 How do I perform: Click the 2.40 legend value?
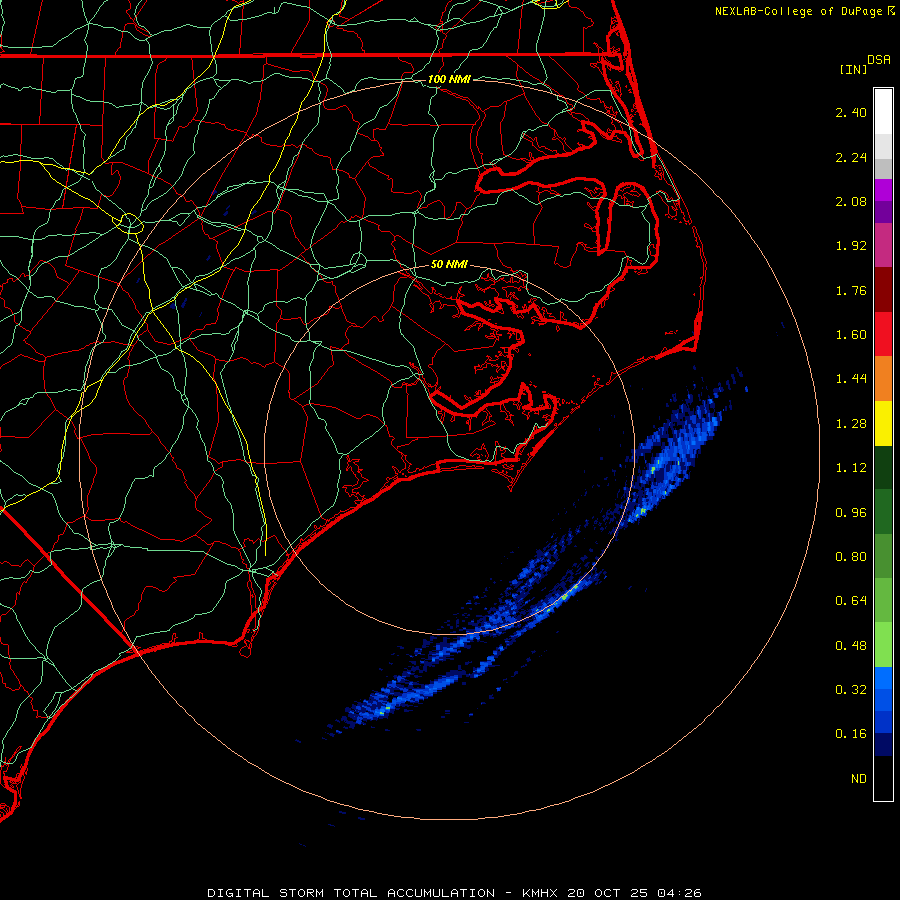[851, 112]
